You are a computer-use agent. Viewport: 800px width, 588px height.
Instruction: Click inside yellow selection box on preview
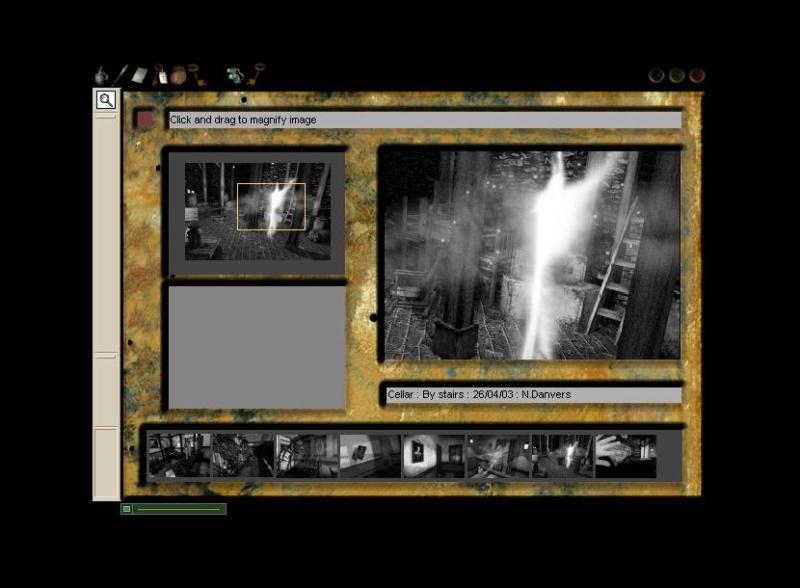pyautogui.click(x=271, y=206)
